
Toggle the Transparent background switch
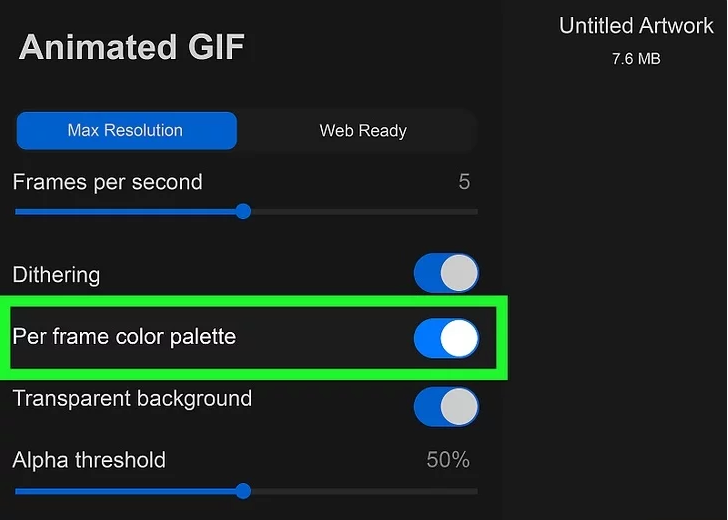[446, 407]
